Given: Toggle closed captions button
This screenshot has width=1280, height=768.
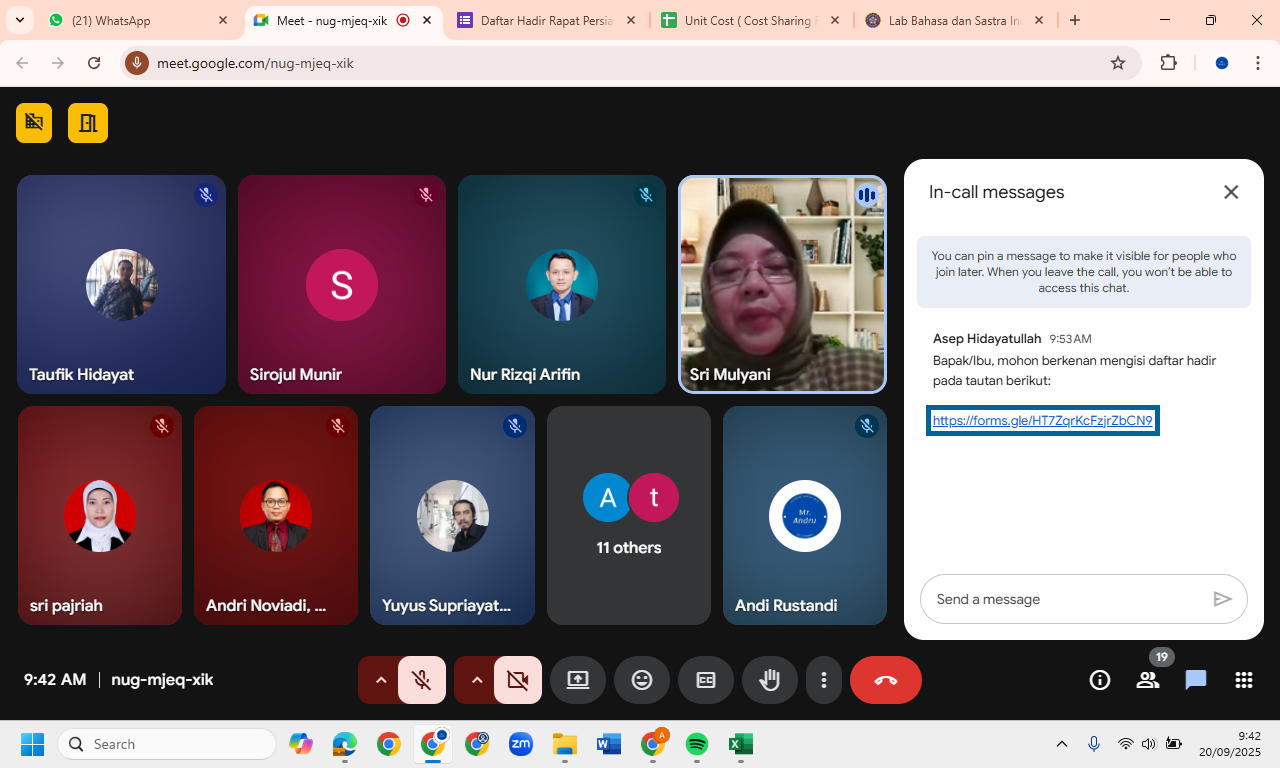Looking at the screenshot, I should click(706, 680).
